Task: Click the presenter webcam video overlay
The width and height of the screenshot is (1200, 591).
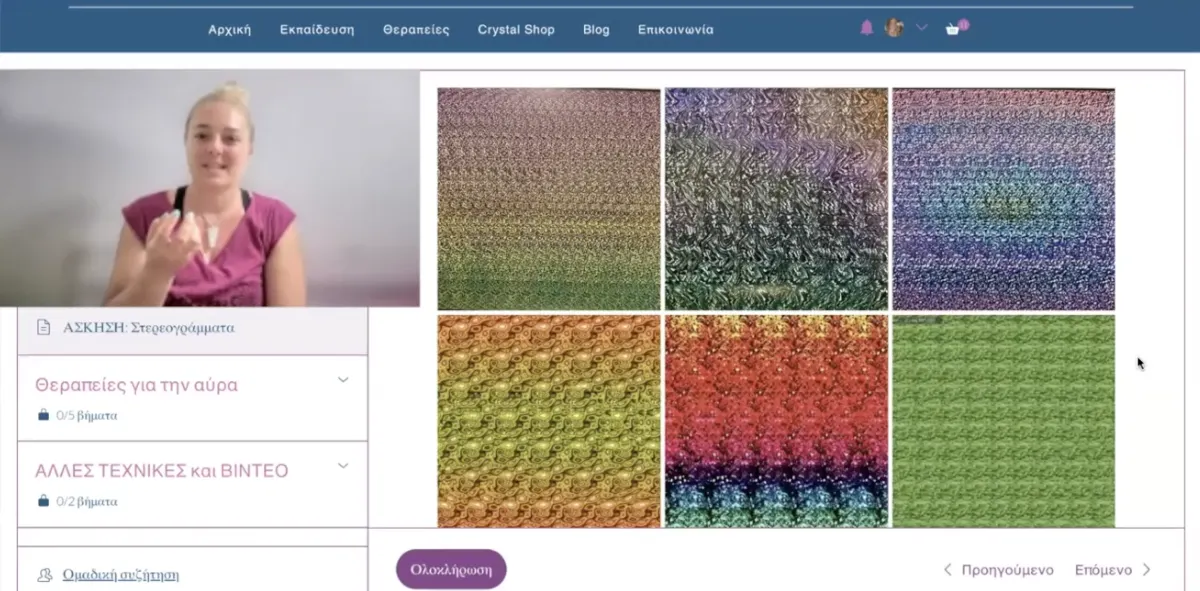Action: click(x=210, y=188)
